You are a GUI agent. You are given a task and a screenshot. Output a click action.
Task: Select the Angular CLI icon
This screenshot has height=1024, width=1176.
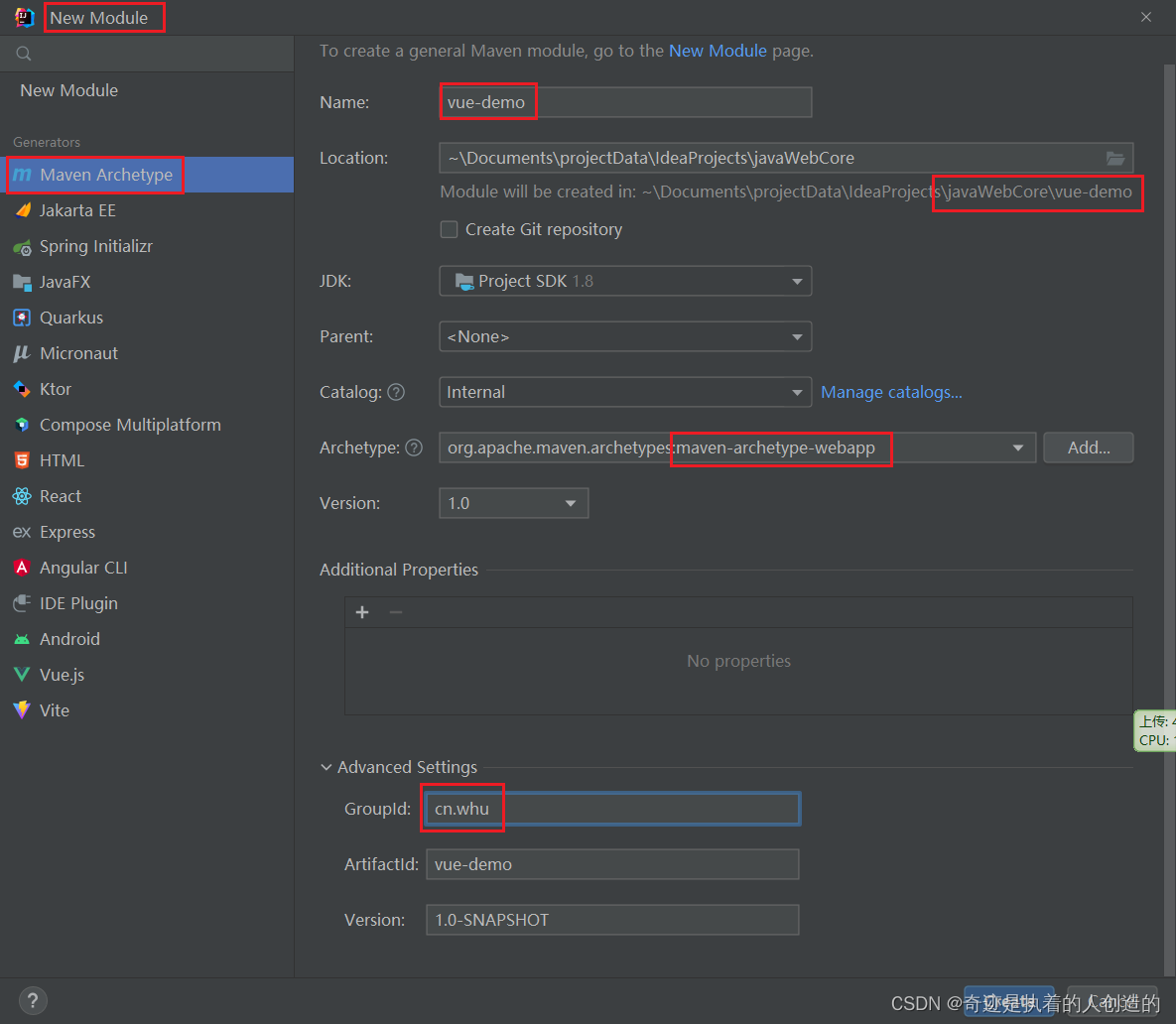coord(22,568)
